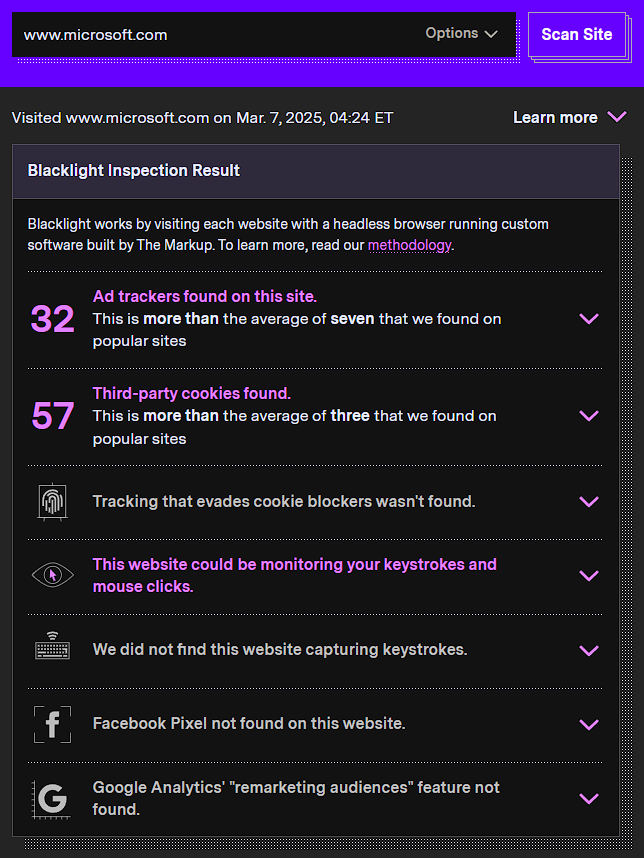Click the 'Ad trackers found on this site' heading
This screenshot has height=858, width=644.
205,296
